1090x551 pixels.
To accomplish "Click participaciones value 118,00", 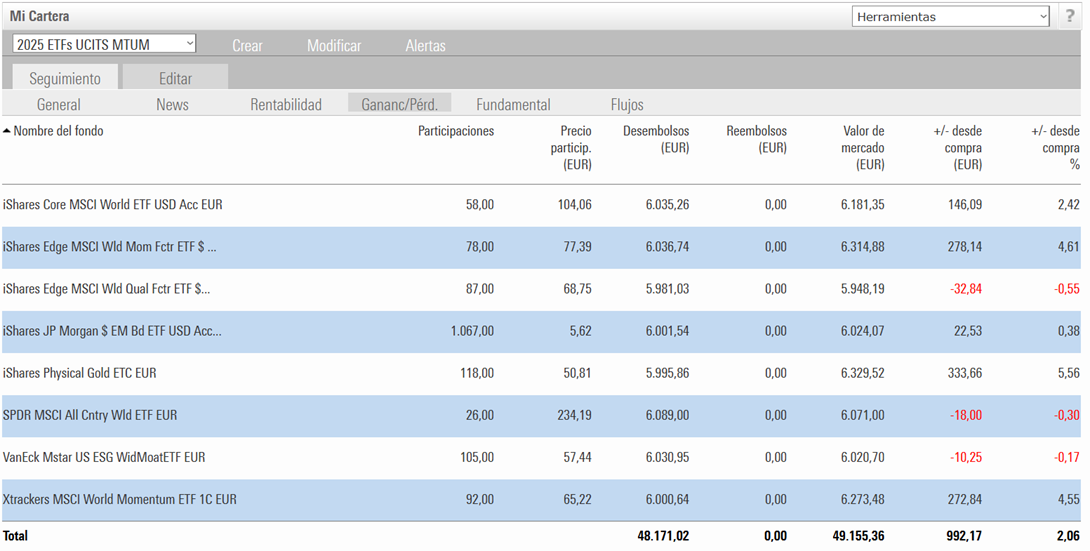I will (477, 373).
